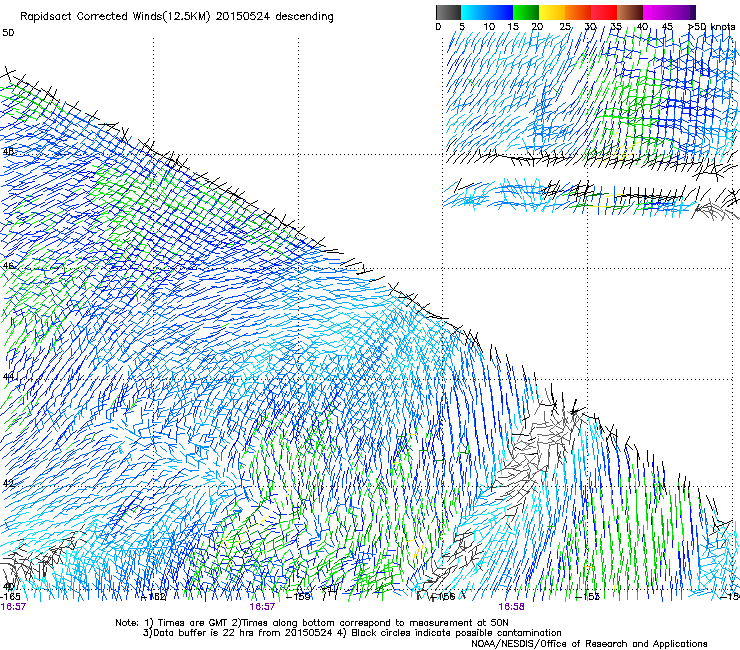Click the green 15-20 knots legend swatch
The height and width of the screenshot is (650, 740).
tap(526, 12)
